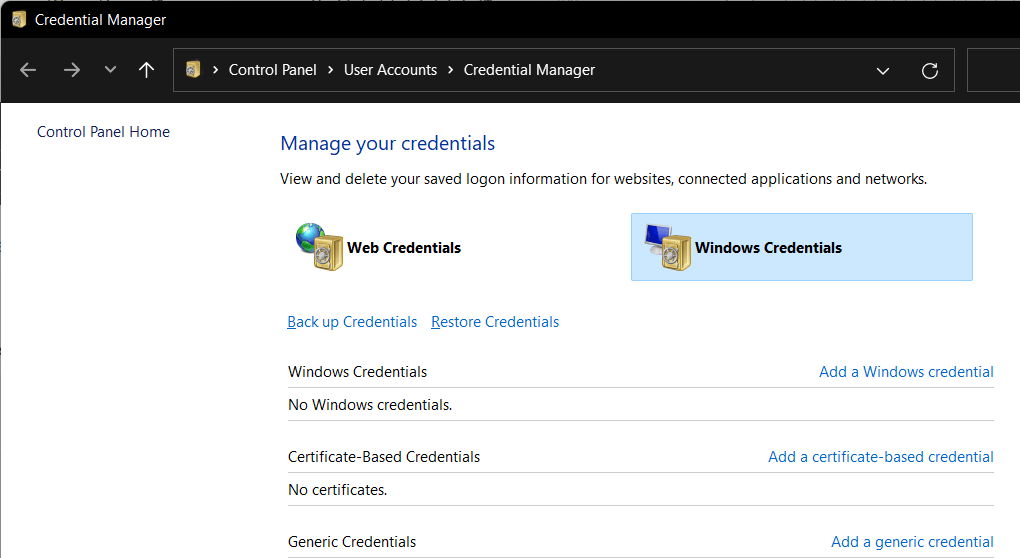1020x558 pixels.
Task: Go back using the back arrow
Action: click(28, 70)
